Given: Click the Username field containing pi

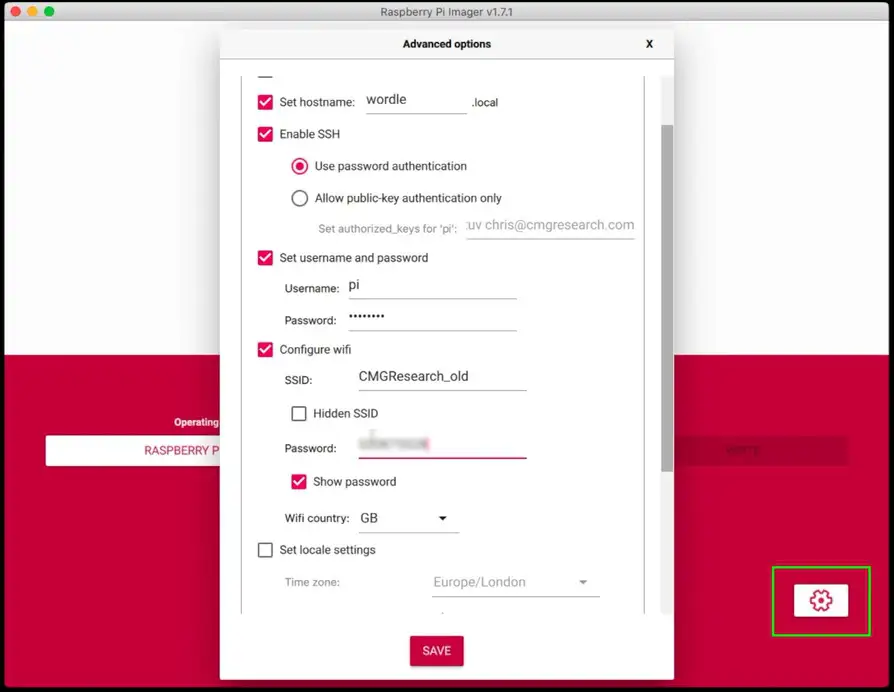Looking at the screenshot, I should 431,286.
